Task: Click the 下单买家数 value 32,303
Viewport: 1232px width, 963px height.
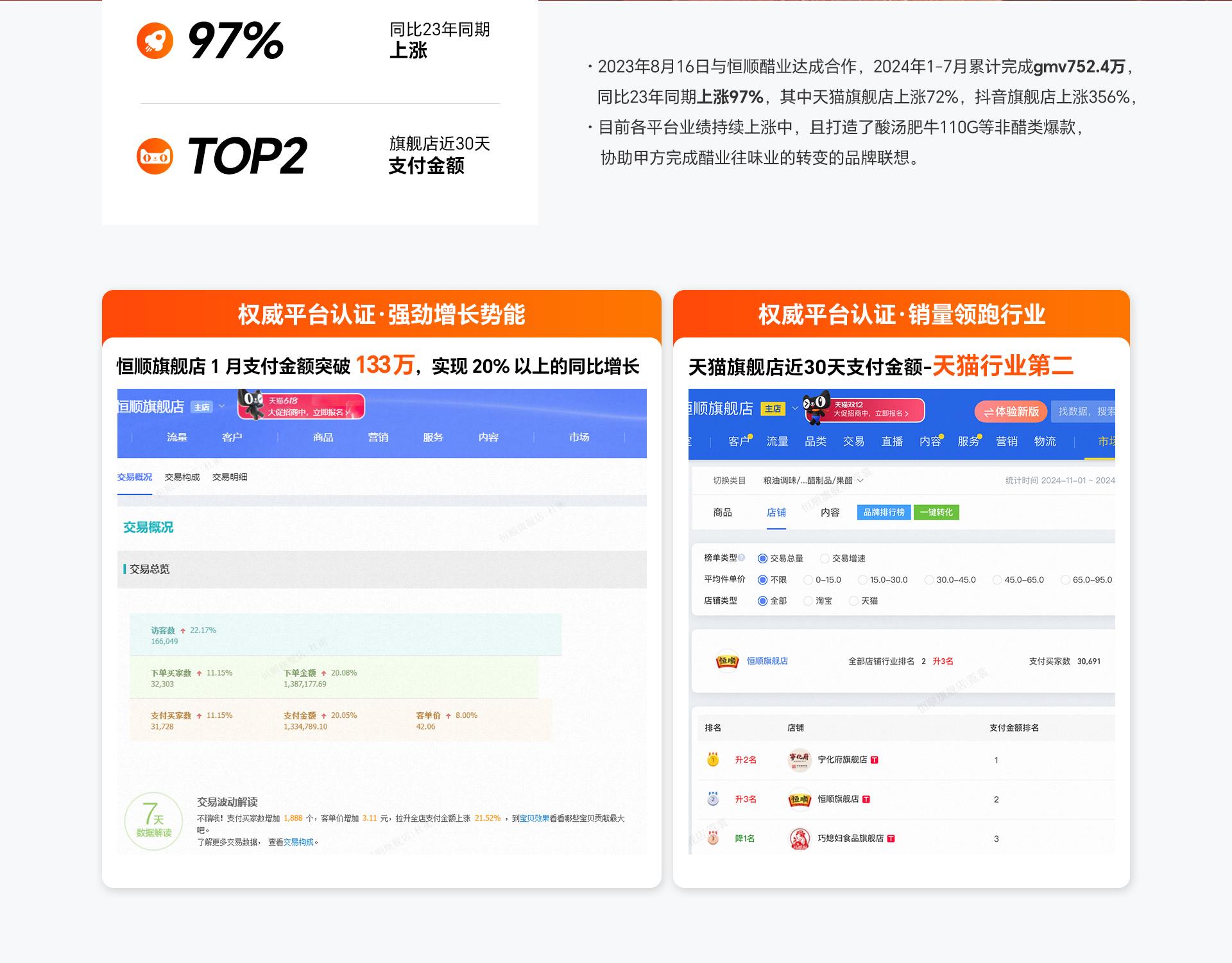Action: pos(162,685)
